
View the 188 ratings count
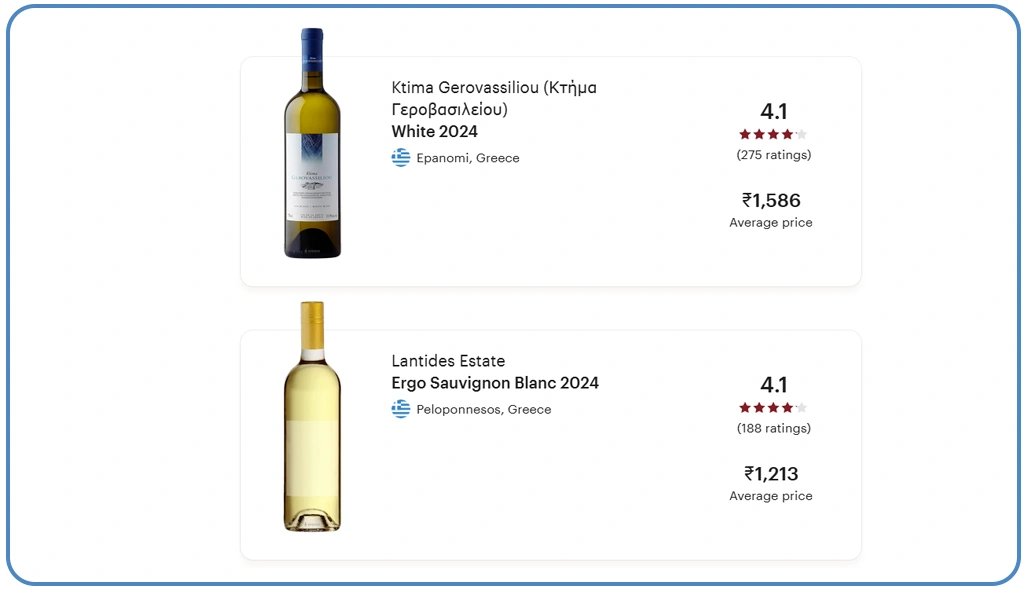tap(773, 428)
